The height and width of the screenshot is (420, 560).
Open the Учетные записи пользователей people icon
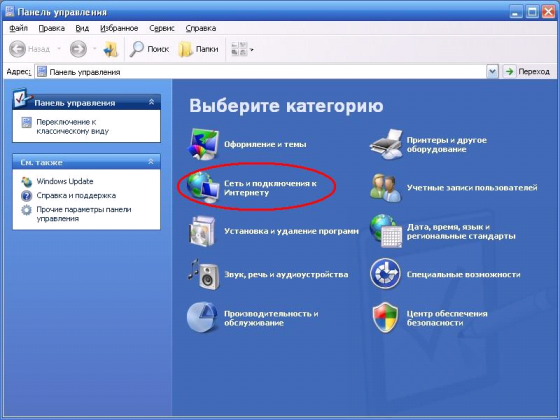click(x=385, y=188)
